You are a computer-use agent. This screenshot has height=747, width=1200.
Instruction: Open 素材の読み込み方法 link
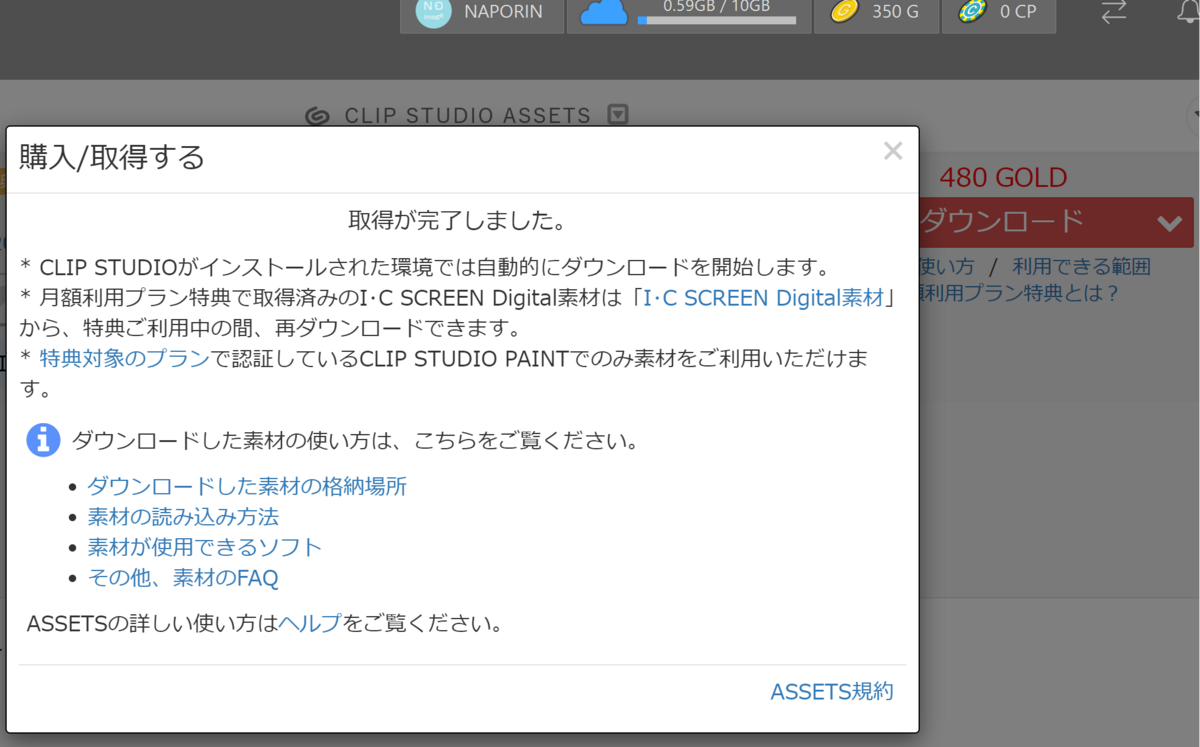coord(183,517)
